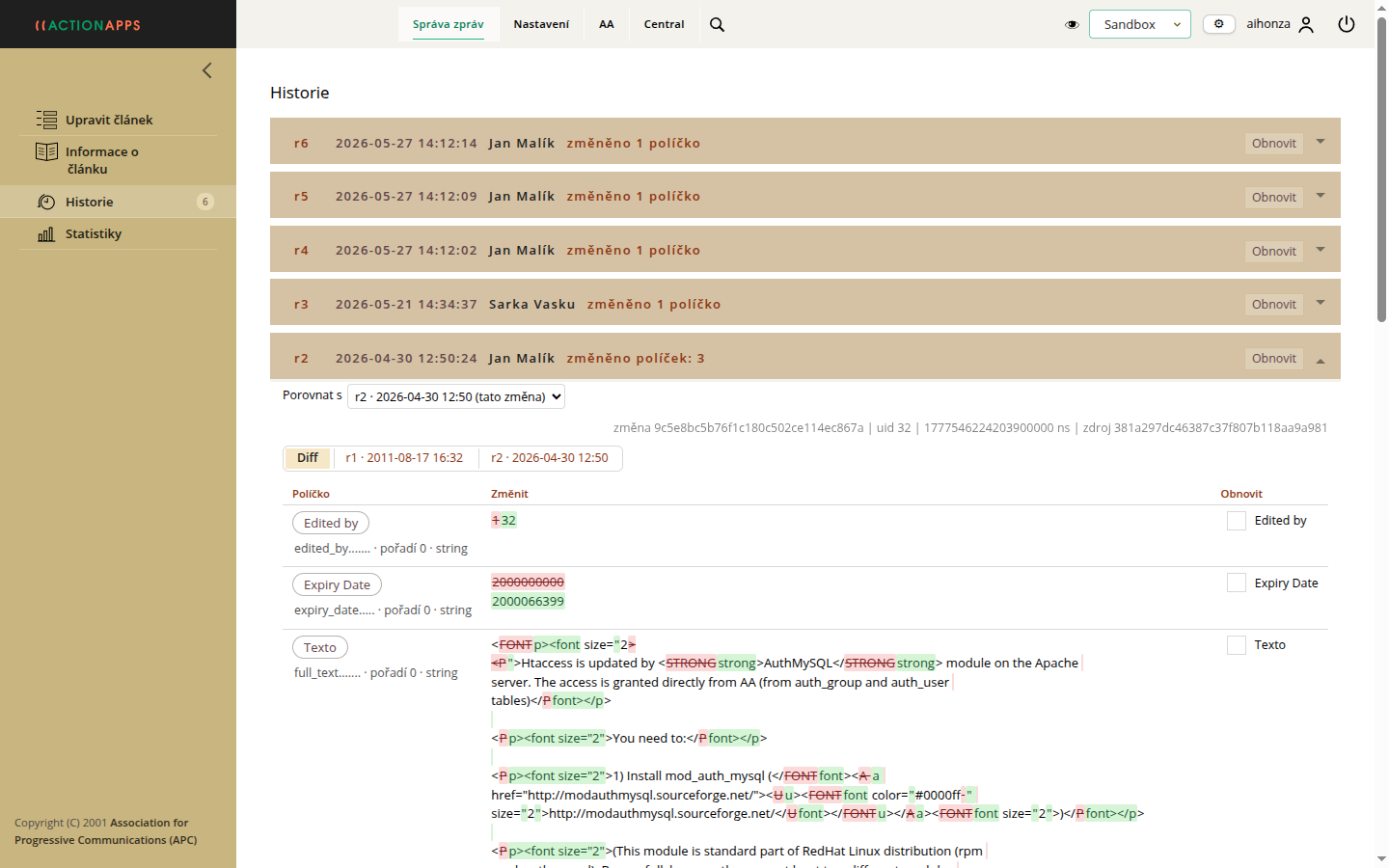
Task: Click the Informace o článku book icon
Action: [46, 151]
